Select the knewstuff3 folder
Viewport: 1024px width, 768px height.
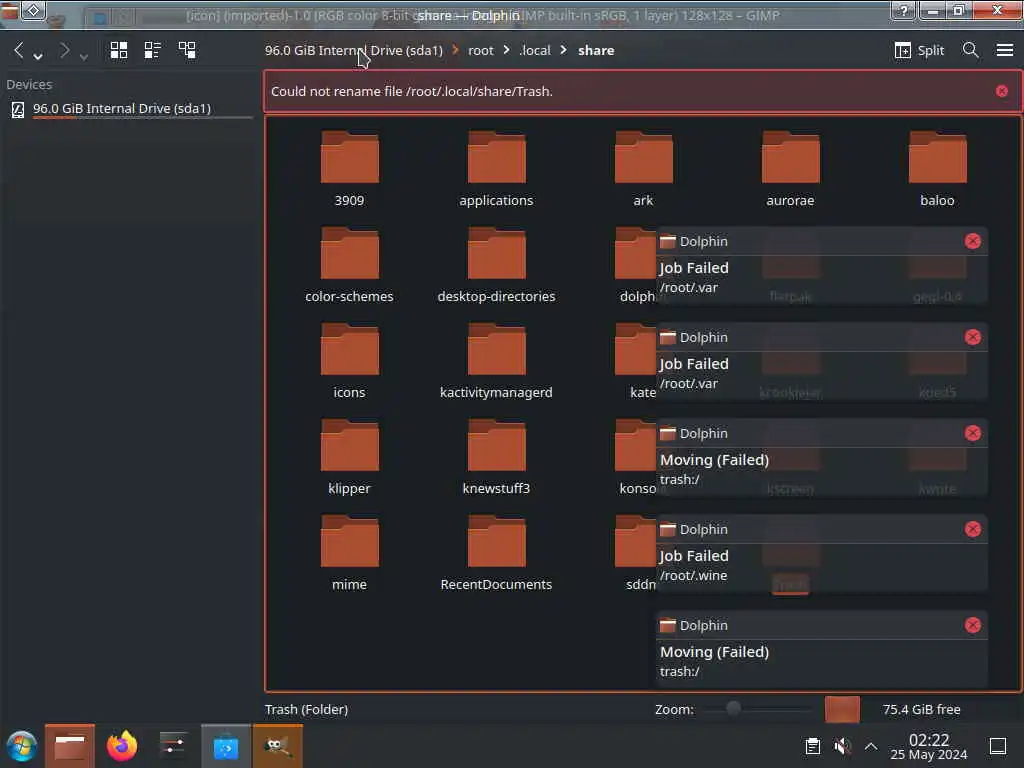pos(496,457)
